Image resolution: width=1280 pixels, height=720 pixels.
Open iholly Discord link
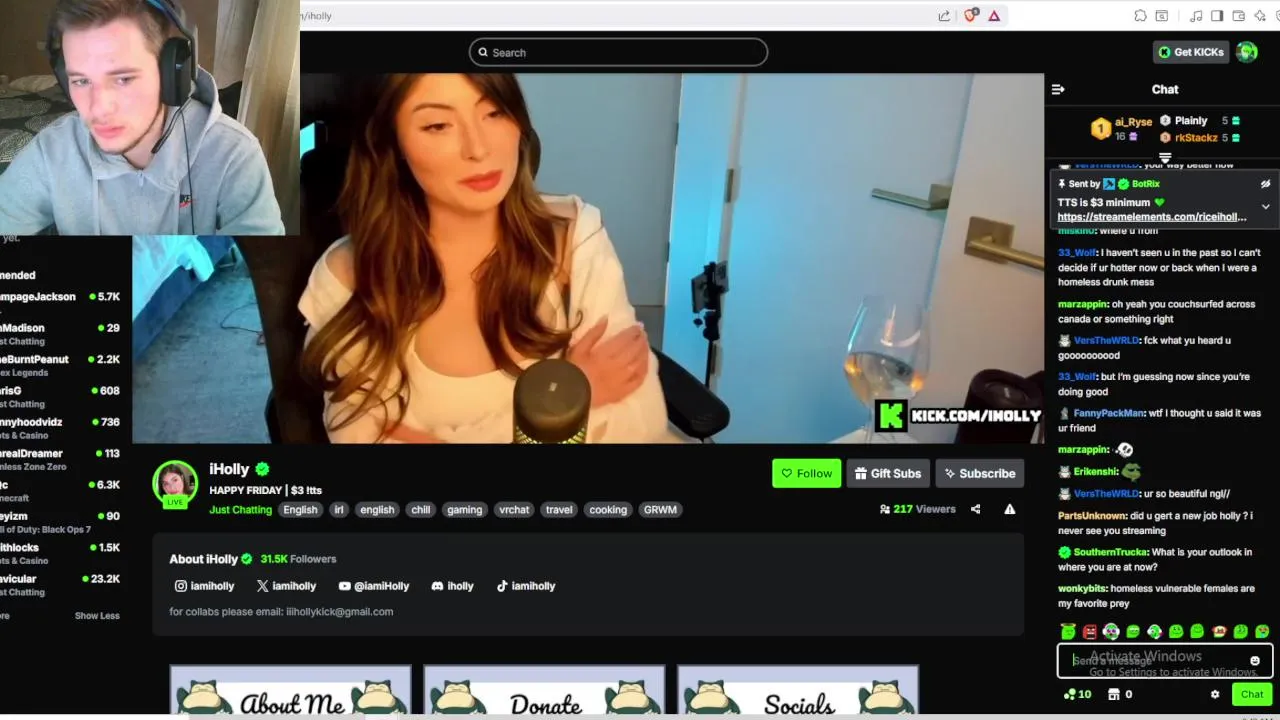(x=452, y=586)
